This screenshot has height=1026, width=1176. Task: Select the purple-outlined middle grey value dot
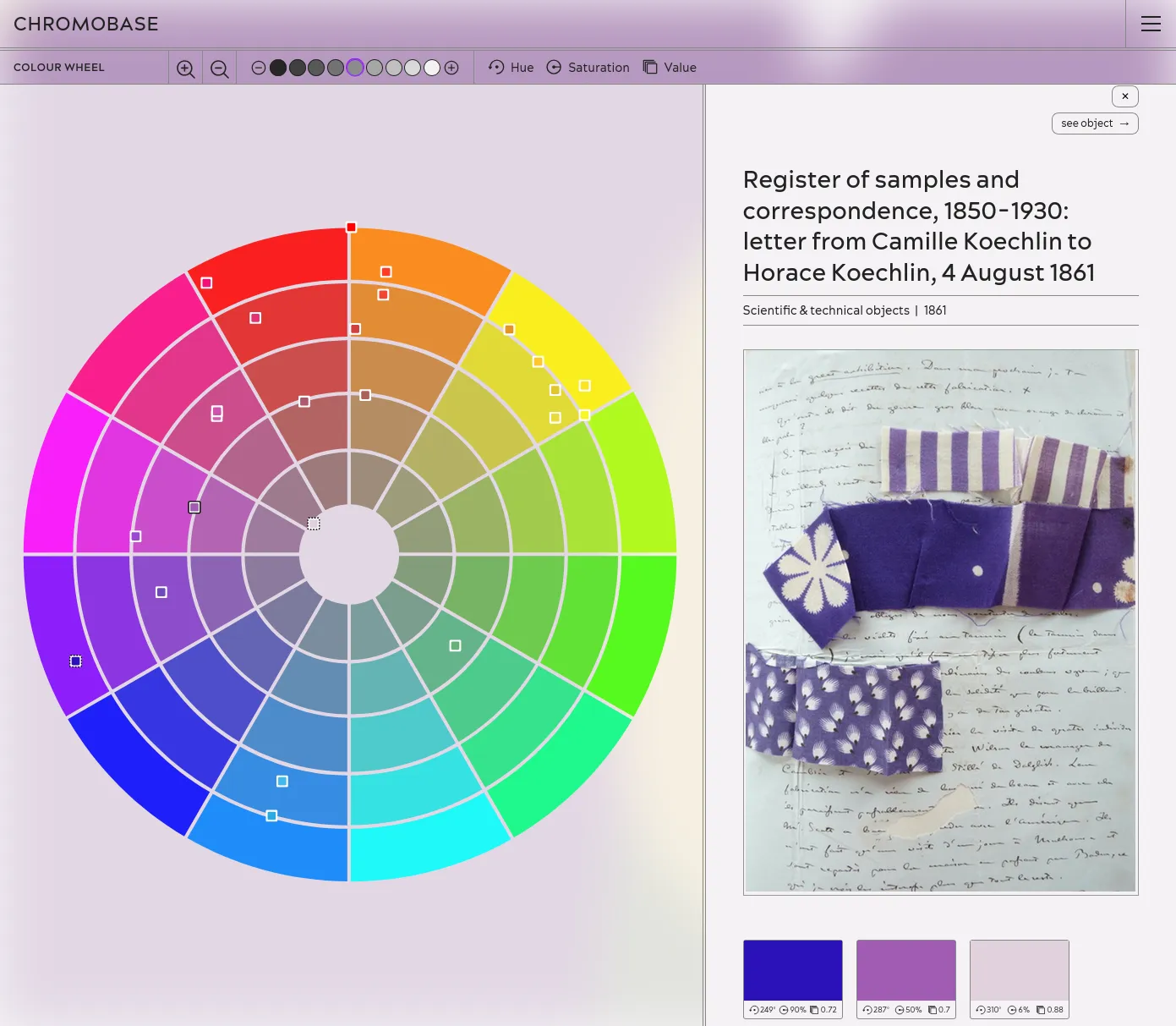(x=355, y=68)
